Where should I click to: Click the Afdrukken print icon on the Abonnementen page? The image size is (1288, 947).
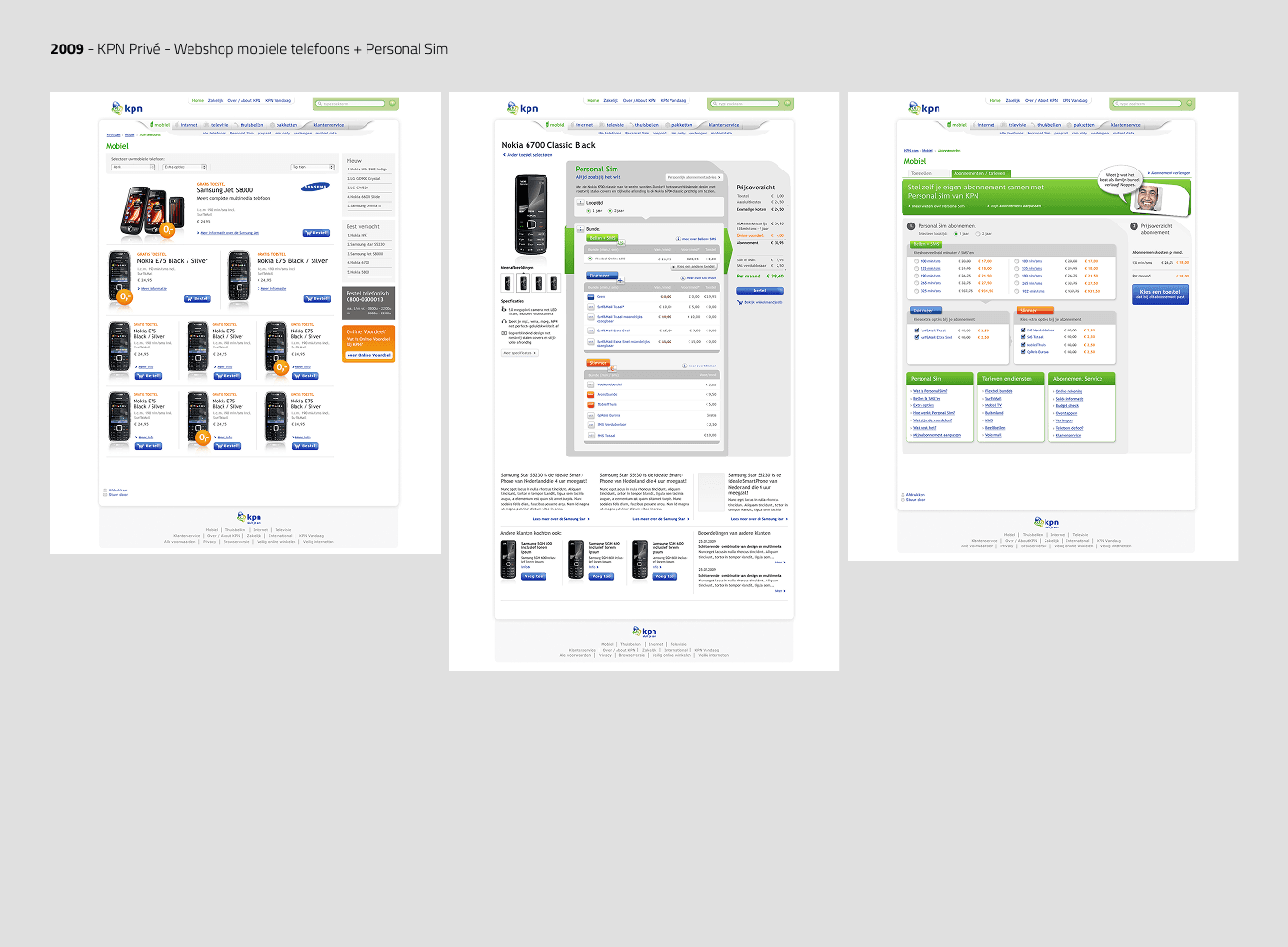tap(903, 495)
